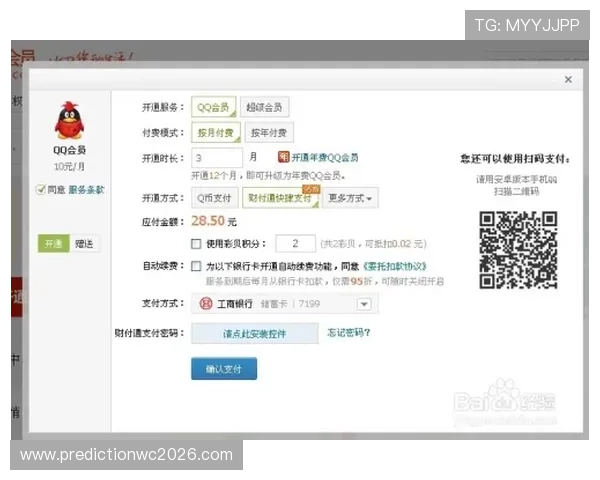Open the 服务条款 link

[x=86, y=190]
